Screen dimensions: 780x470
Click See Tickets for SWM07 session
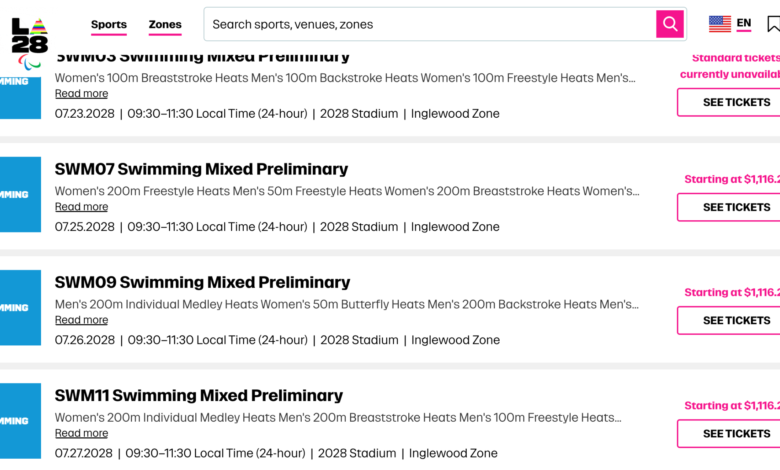click(730, 207)
